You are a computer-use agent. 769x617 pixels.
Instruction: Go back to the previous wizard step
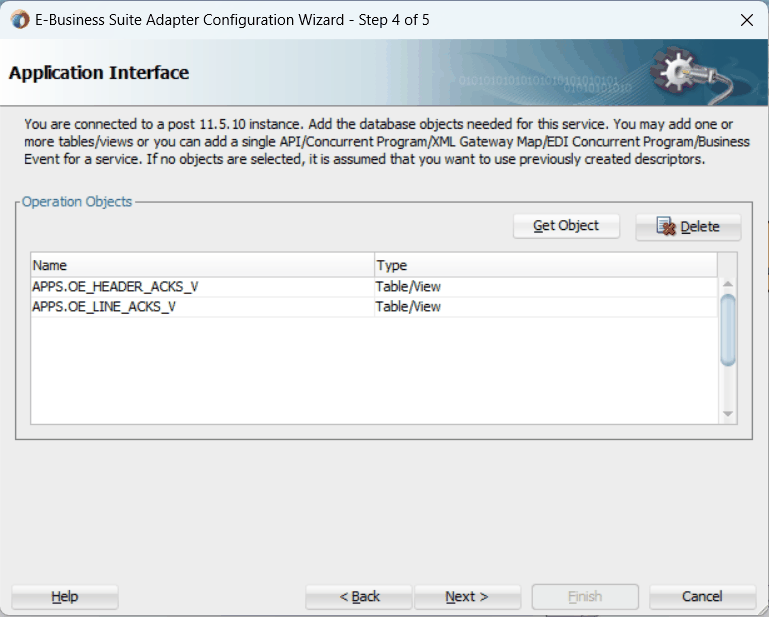pyautogui.click(x=359, y=597)
